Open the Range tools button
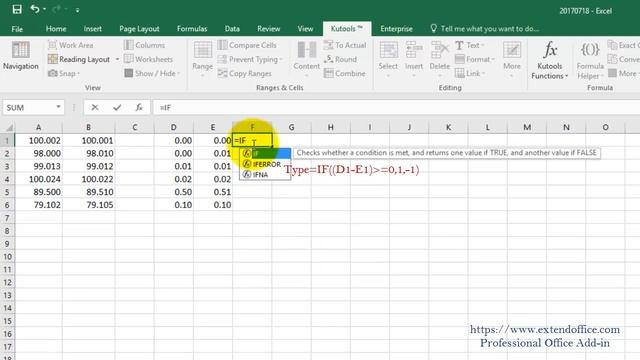640x360 pixels. [x=202, y=59]
